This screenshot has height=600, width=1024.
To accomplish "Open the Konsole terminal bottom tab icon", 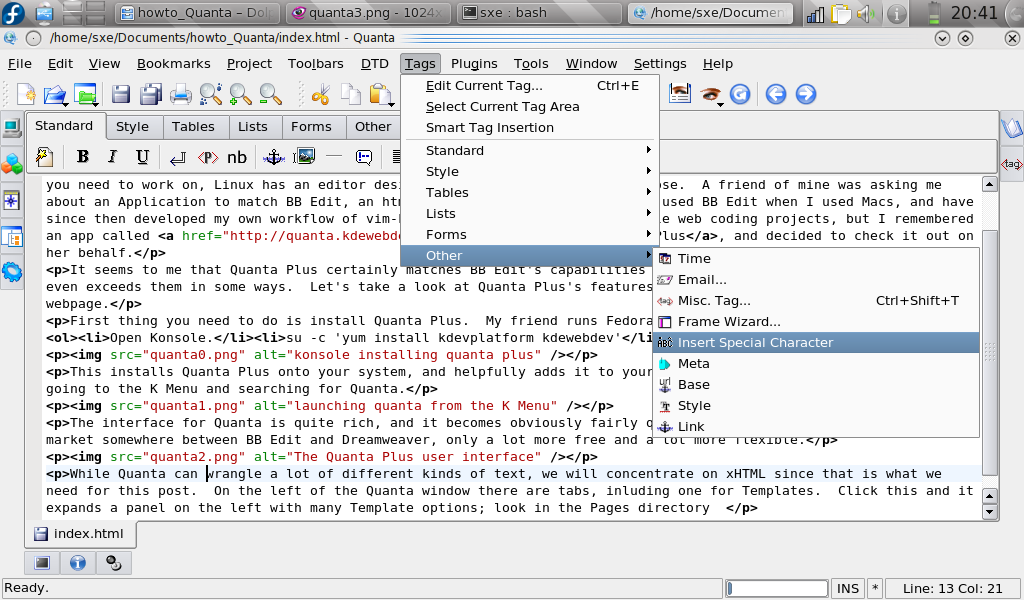I will tap(42, 562).
